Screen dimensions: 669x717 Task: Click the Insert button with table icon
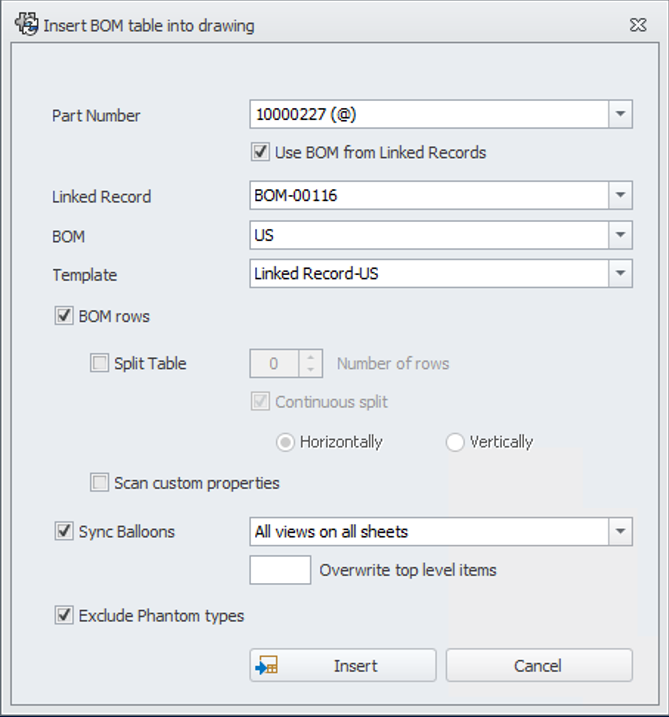click(343, 666)
